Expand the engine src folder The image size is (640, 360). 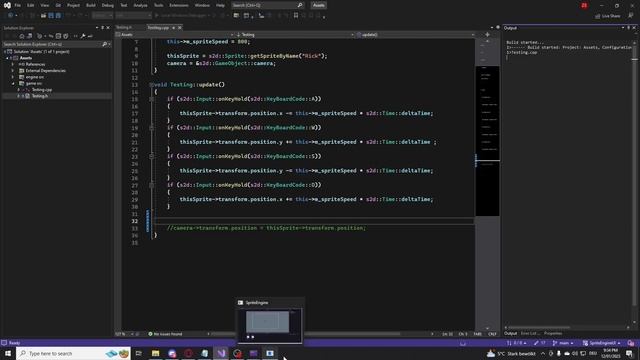click(x=13, y=77)
